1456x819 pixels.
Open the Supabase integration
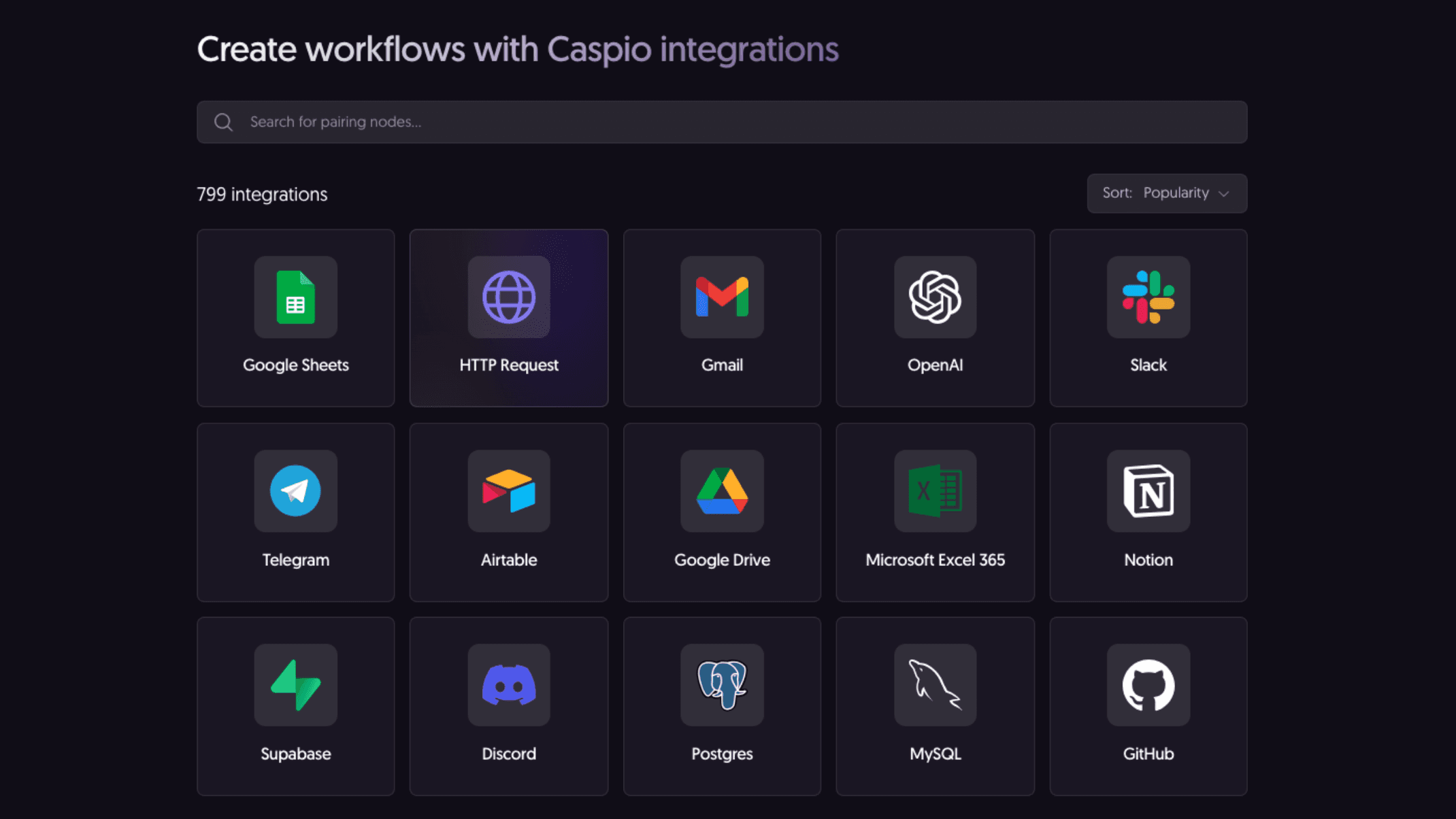[x=295, y=685]
